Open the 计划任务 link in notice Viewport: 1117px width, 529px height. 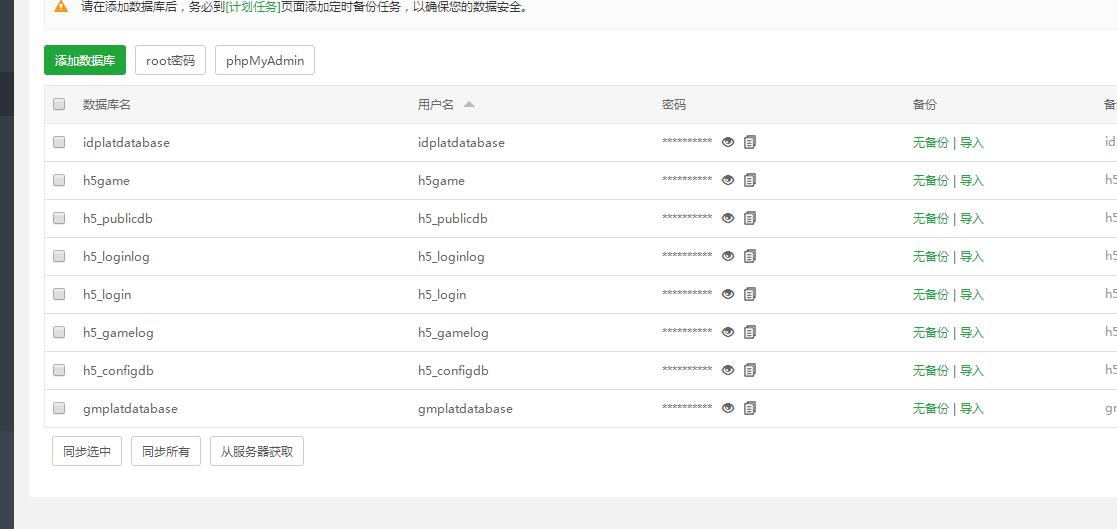pyautogui.click(x=253, y=8)
